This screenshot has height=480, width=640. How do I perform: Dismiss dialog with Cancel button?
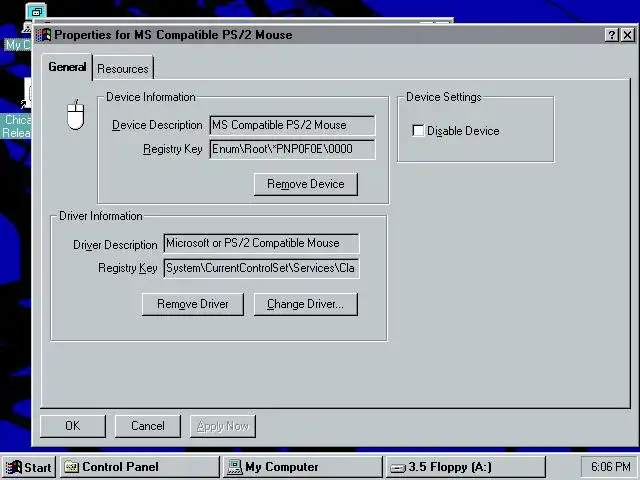click(148, 426)
